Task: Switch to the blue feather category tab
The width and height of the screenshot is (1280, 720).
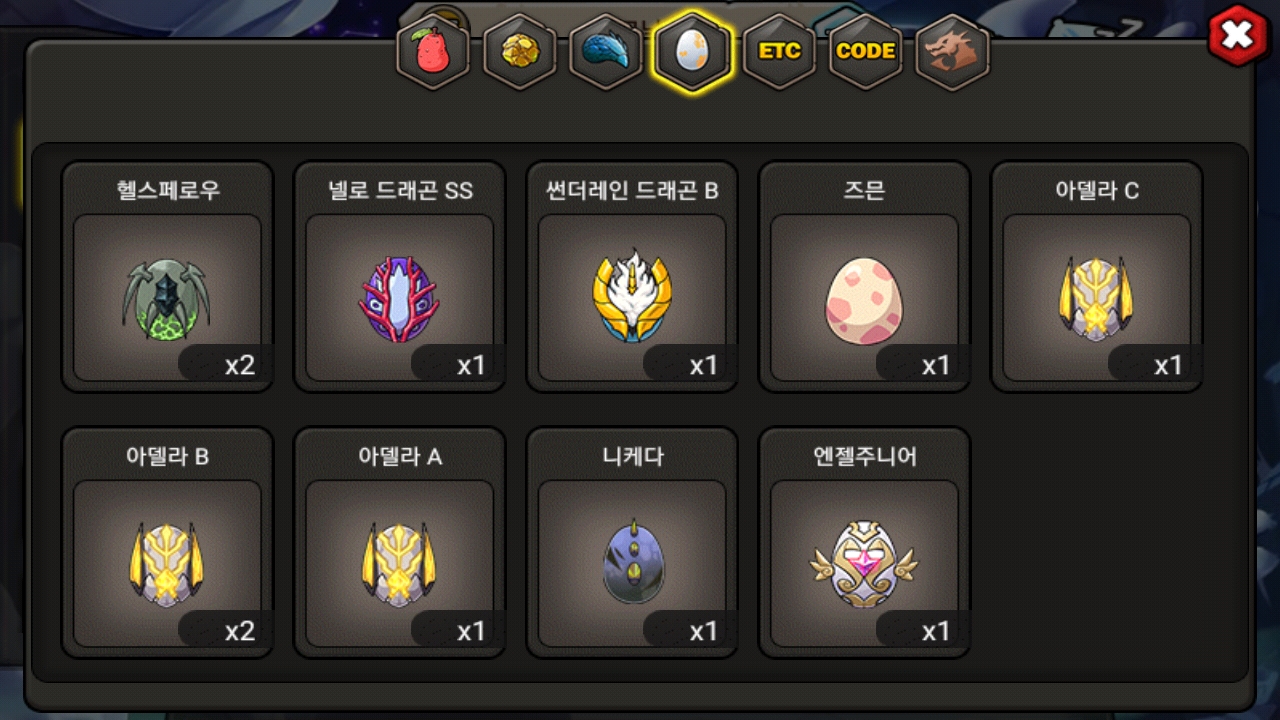Action: pyautogui.click(x=606, y=52)
